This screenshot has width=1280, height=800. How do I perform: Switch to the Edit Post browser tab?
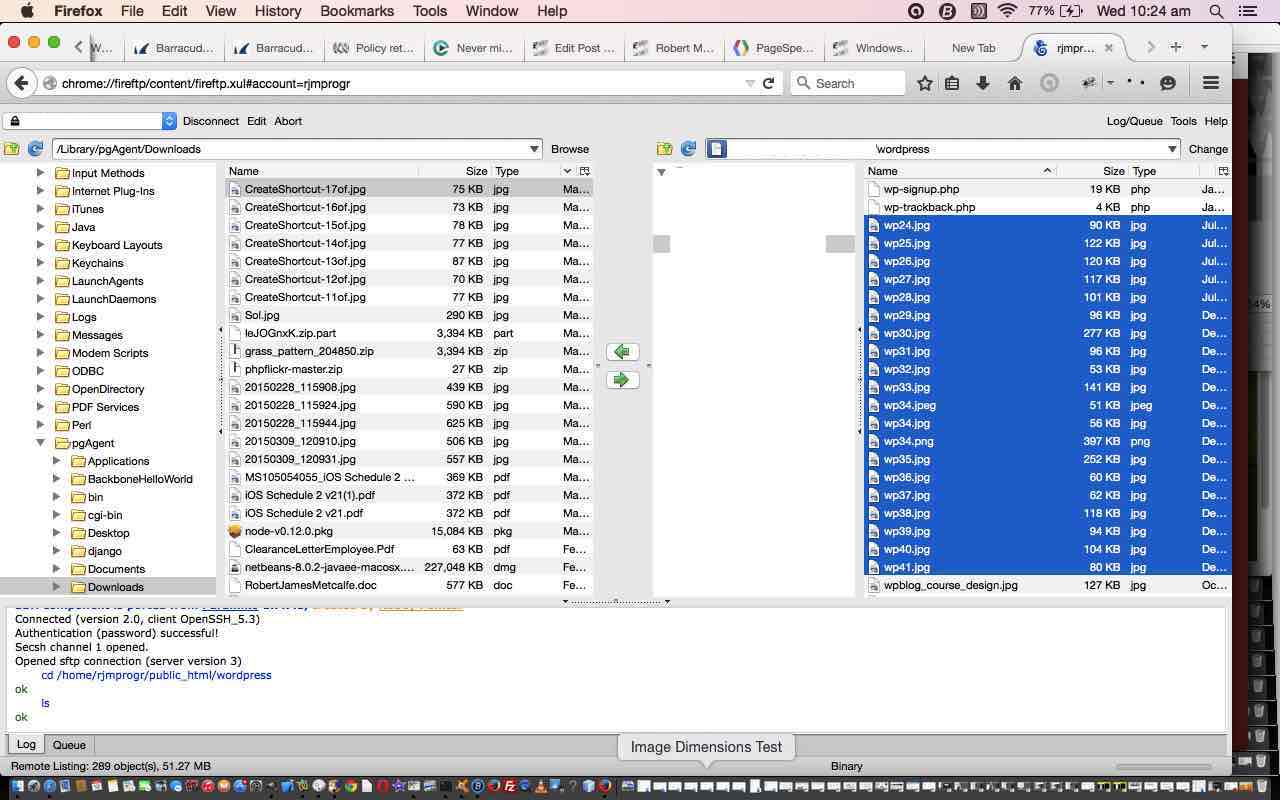[574, 47]
